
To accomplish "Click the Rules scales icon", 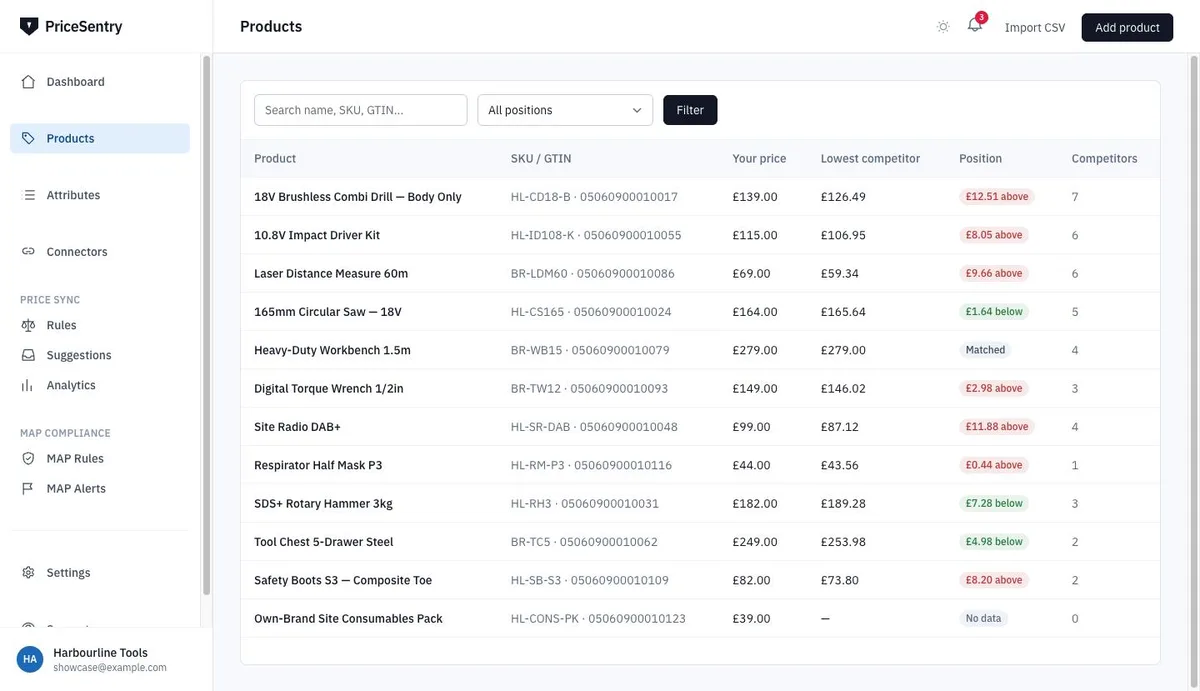I will [x=28, y=325].
